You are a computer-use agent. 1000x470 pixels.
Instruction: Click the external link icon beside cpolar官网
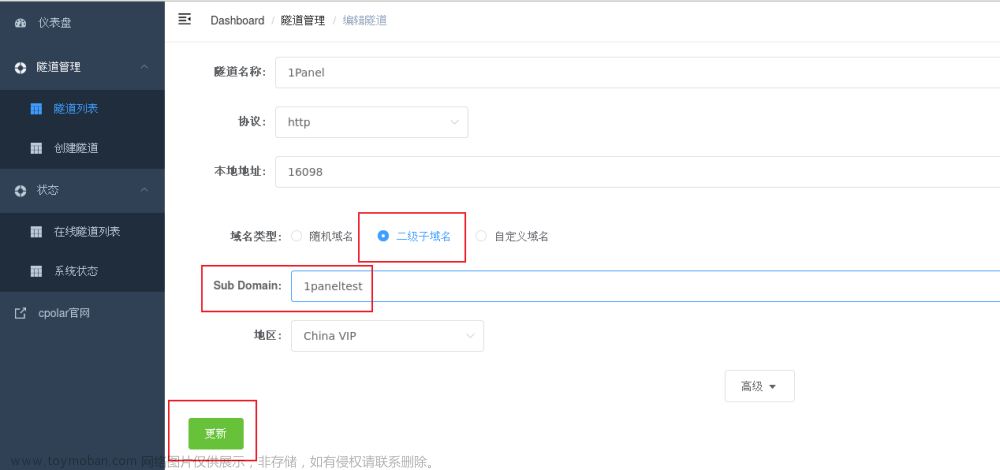20,313
